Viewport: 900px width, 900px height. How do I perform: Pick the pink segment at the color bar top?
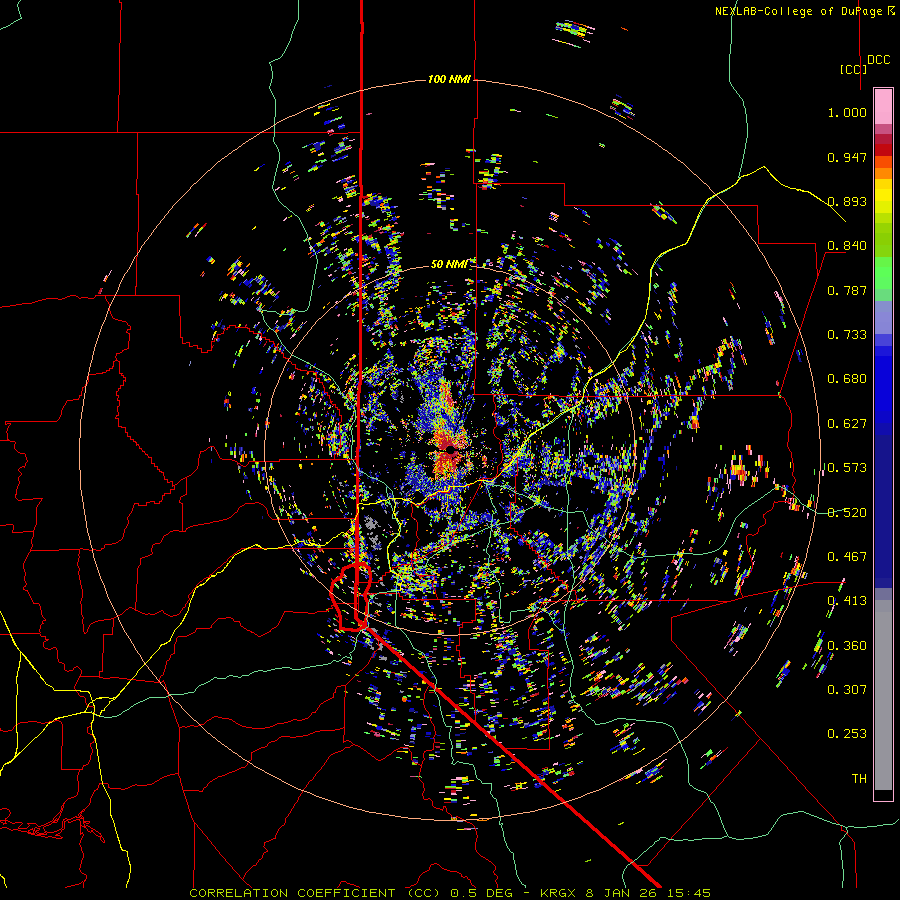click(883, 106)
